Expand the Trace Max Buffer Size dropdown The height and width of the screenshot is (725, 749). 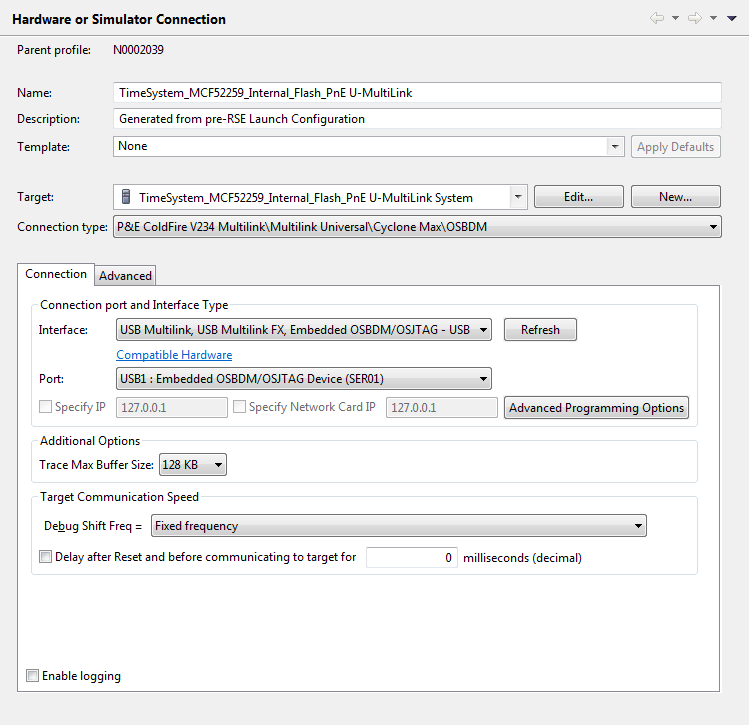[x=219, y=464]
